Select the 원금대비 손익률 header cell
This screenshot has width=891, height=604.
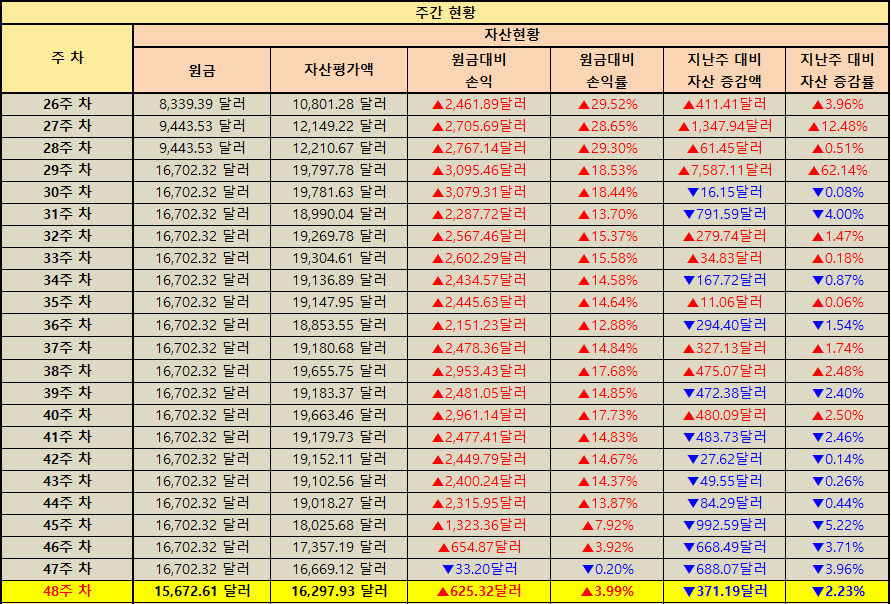[x=607, y=70]
